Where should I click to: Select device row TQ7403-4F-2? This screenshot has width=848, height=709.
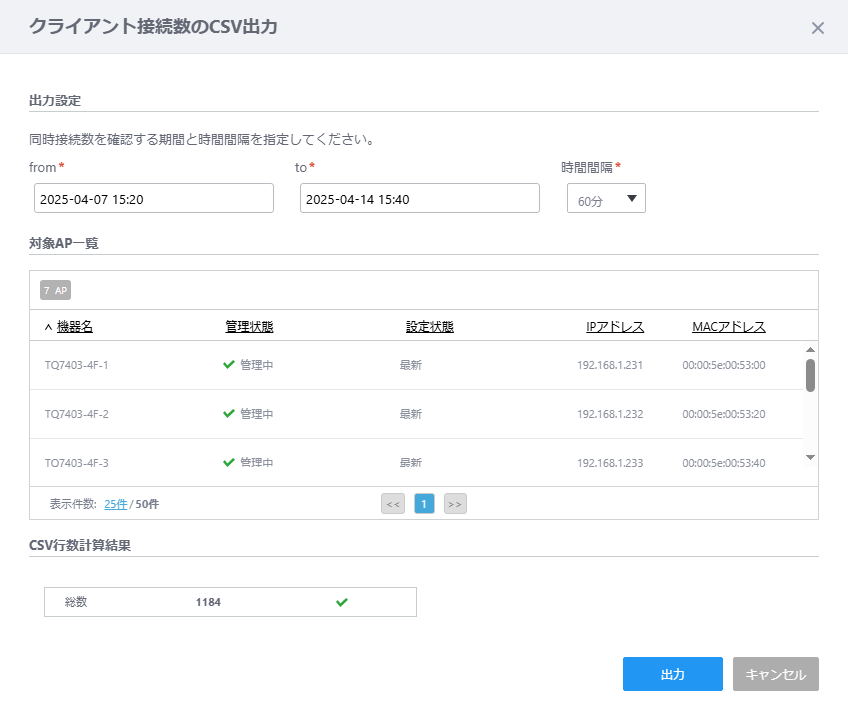[x=416, y=414]
